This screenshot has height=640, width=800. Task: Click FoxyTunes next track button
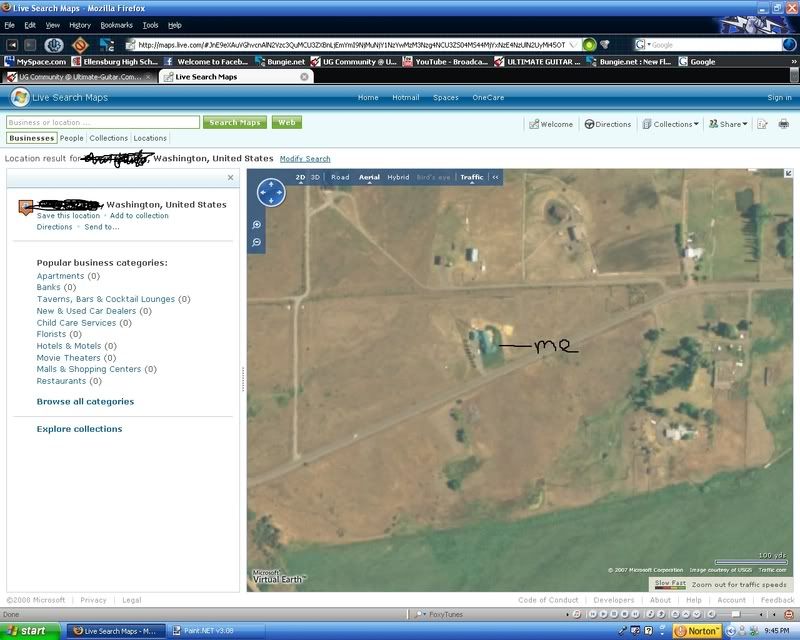(635, 614)
